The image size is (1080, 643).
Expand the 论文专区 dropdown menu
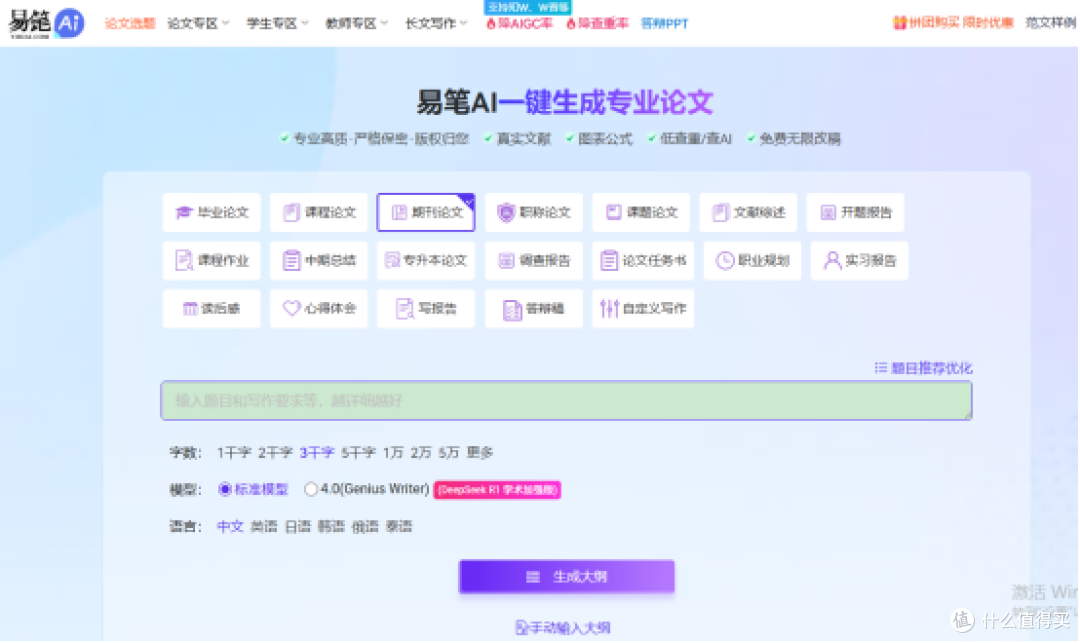coord(198,23)
